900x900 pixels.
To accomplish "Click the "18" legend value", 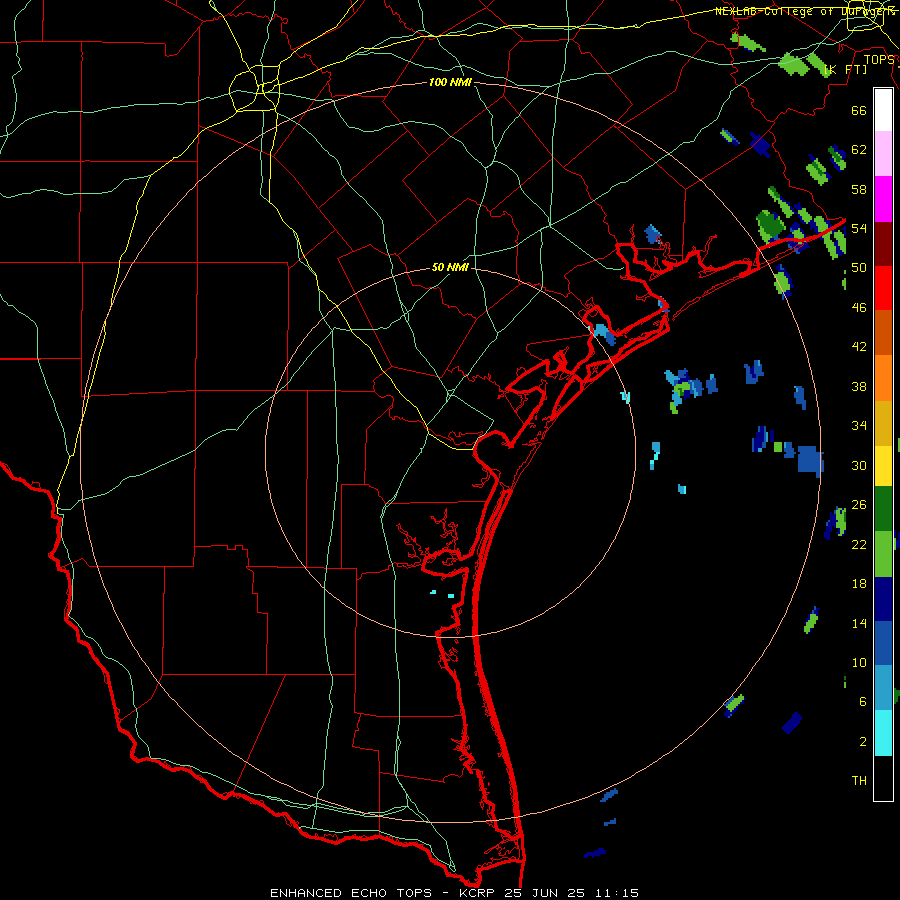I will pos(859,584).
